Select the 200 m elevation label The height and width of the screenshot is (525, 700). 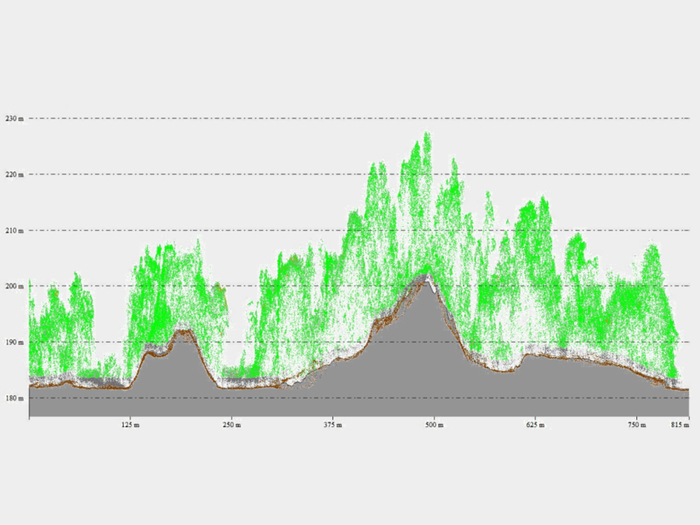pyautogui.click(x=14, y=286)
